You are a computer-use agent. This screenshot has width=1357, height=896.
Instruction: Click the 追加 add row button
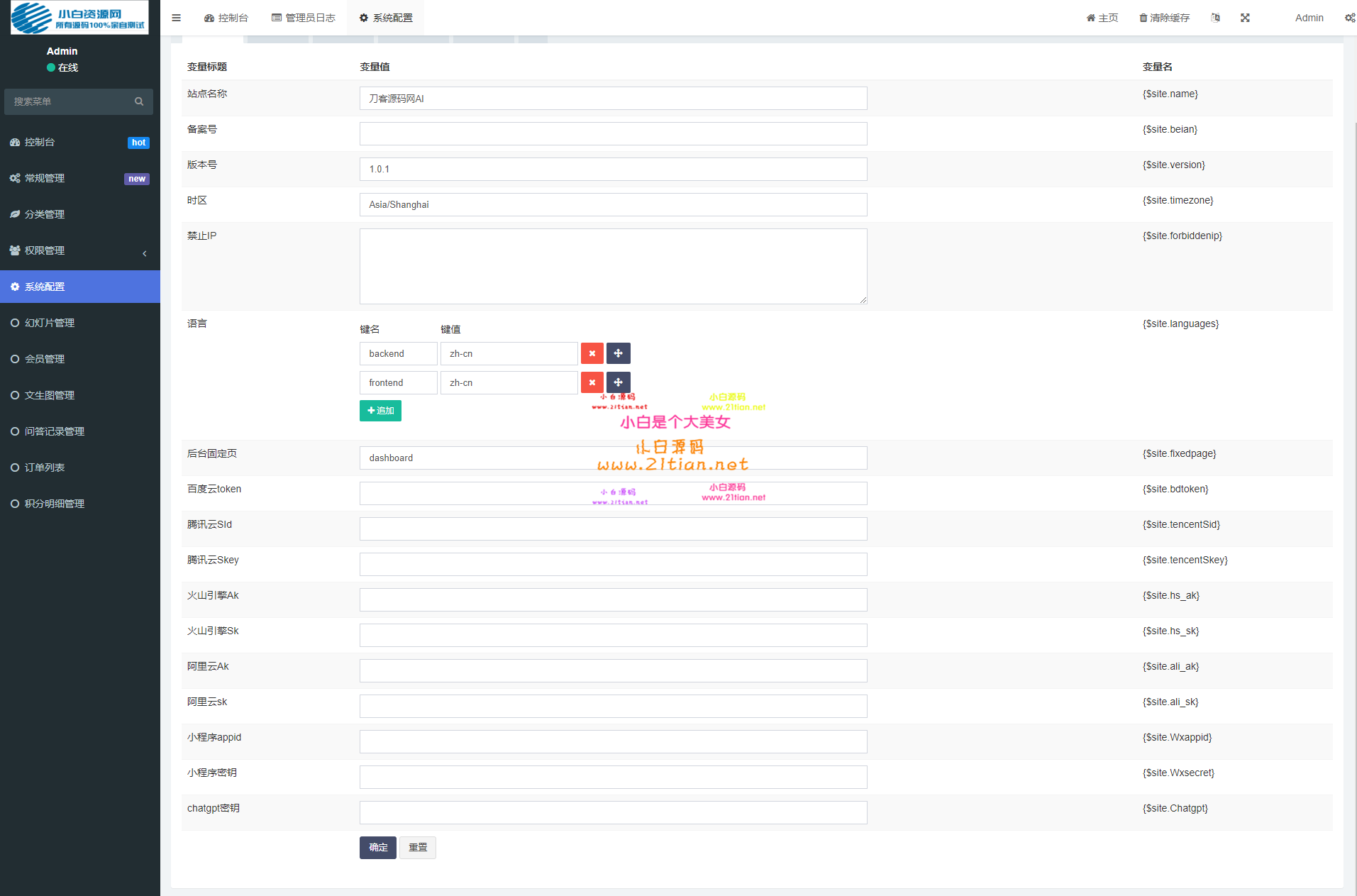tap(380, 411)
